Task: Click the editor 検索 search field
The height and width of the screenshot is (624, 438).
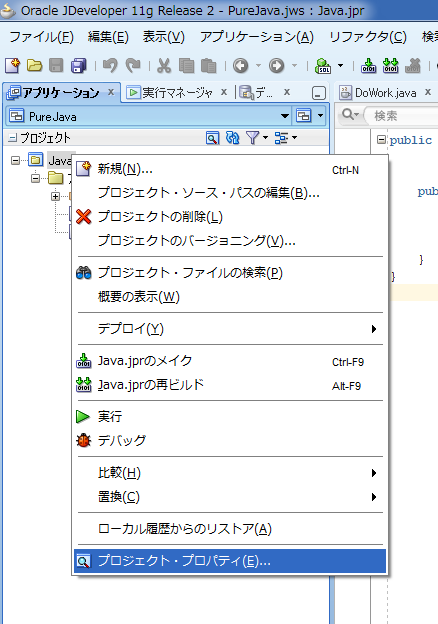Action: click(x=402, y=116)
